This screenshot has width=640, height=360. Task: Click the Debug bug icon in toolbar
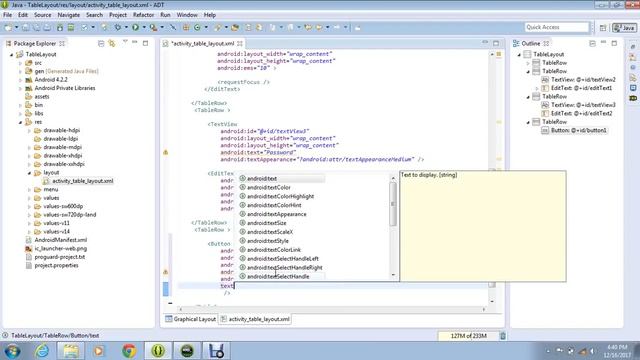click(118, 27)
